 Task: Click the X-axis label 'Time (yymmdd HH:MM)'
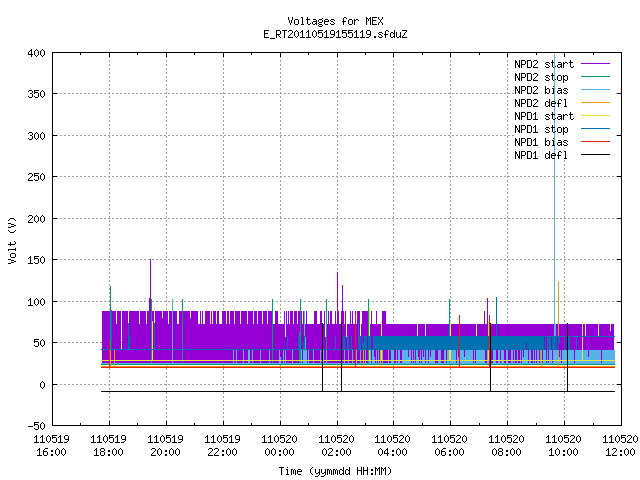(x=335, y=471)
